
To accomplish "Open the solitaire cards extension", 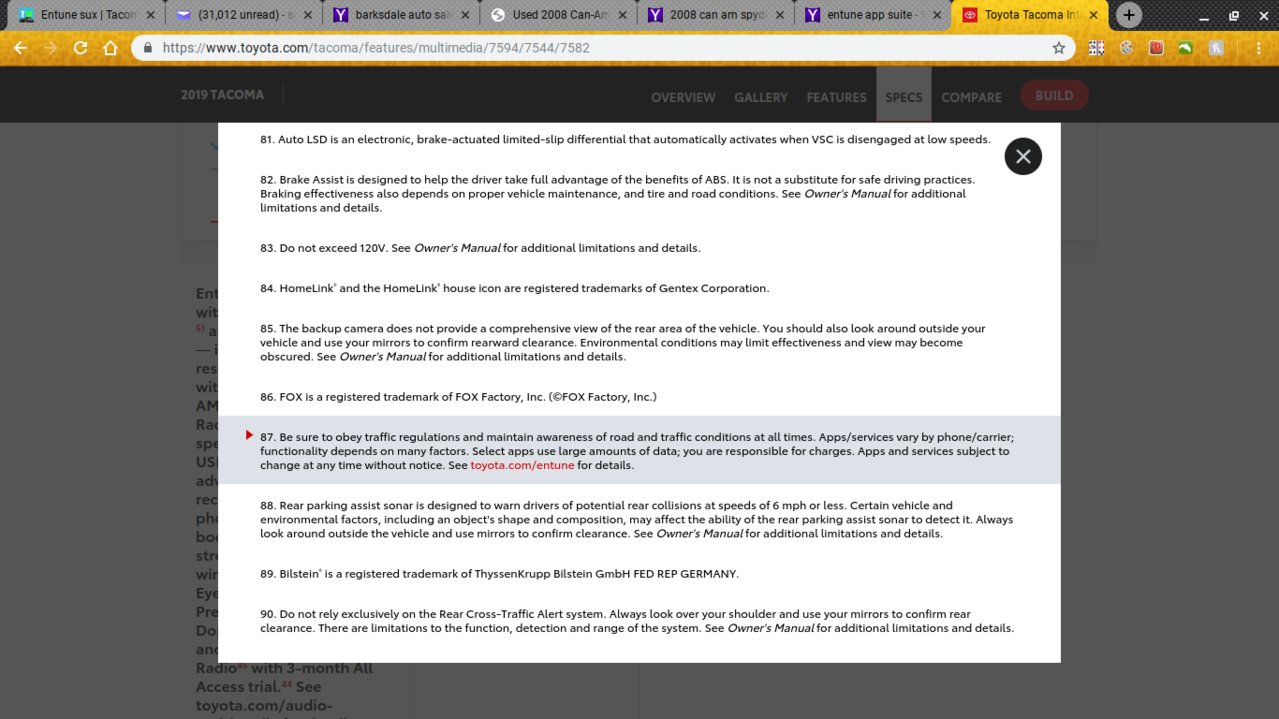I will point(1096,47).
